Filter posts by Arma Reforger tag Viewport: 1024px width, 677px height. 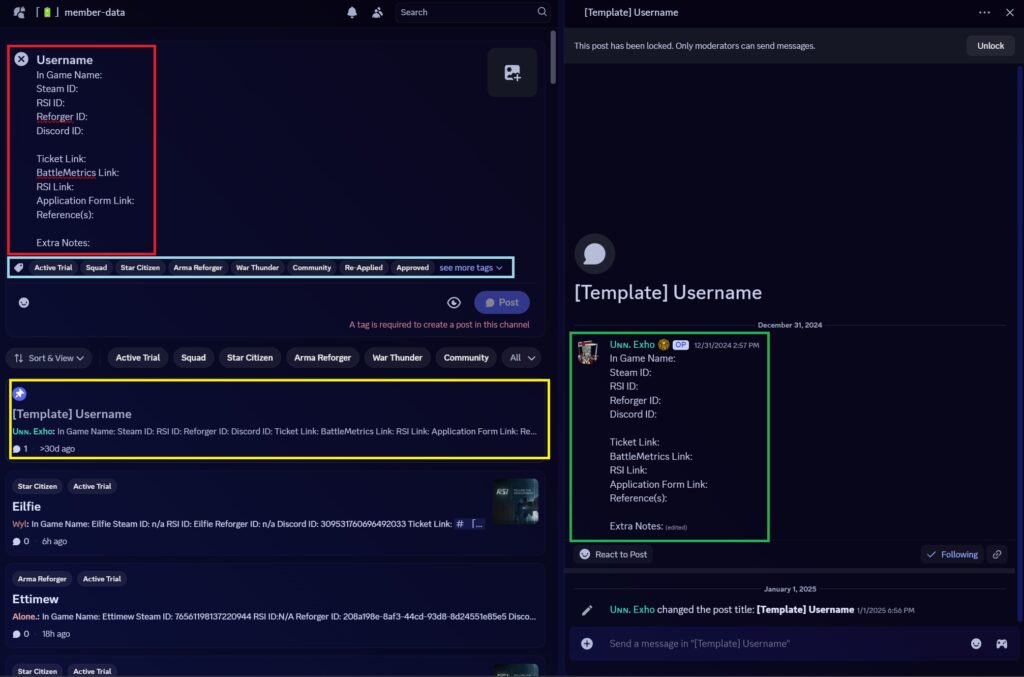(x=323, y=358)
